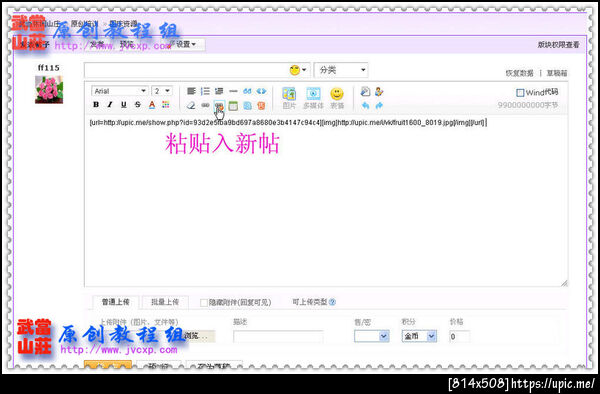Click the eraser clear-format icon

pyautogui.click(x=191, y=105)
